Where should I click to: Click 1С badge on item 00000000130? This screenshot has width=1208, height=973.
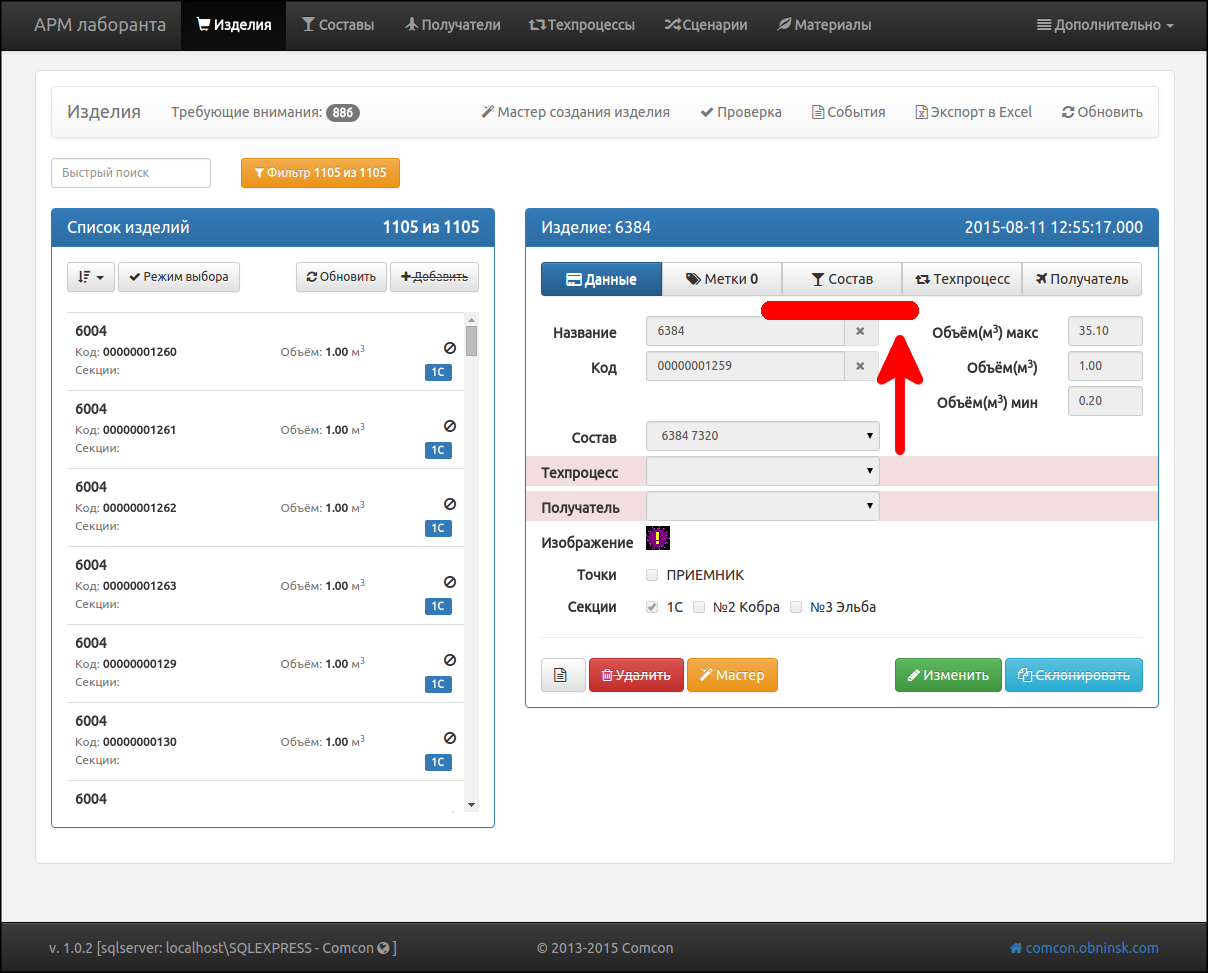pos(438,762)
